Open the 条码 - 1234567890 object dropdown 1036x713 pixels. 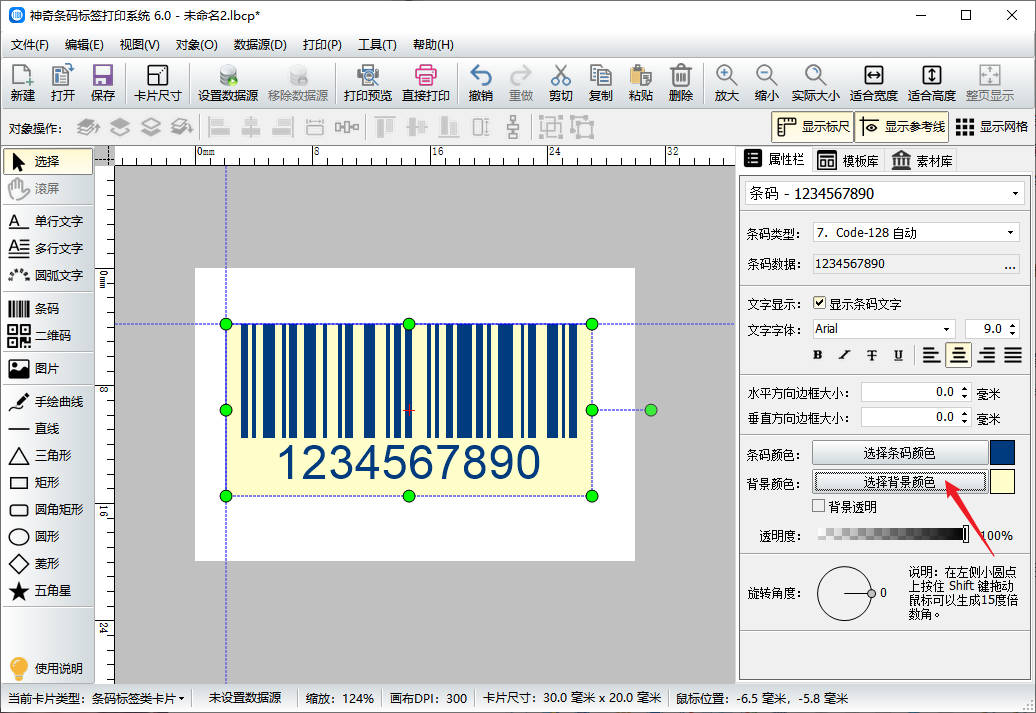click(x=1015, y=194)
